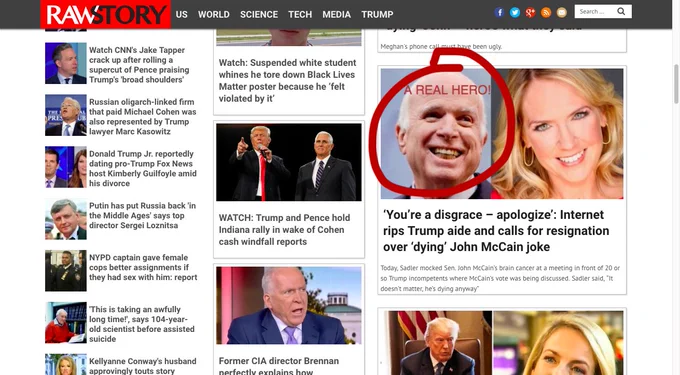Open the US section
The image size is (680, 375).
[x=182, y=14]
